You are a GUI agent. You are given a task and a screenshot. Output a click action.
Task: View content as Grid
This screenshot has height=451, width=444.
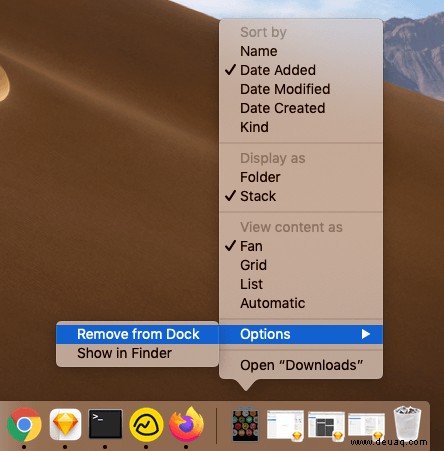[x=301, y=265]
